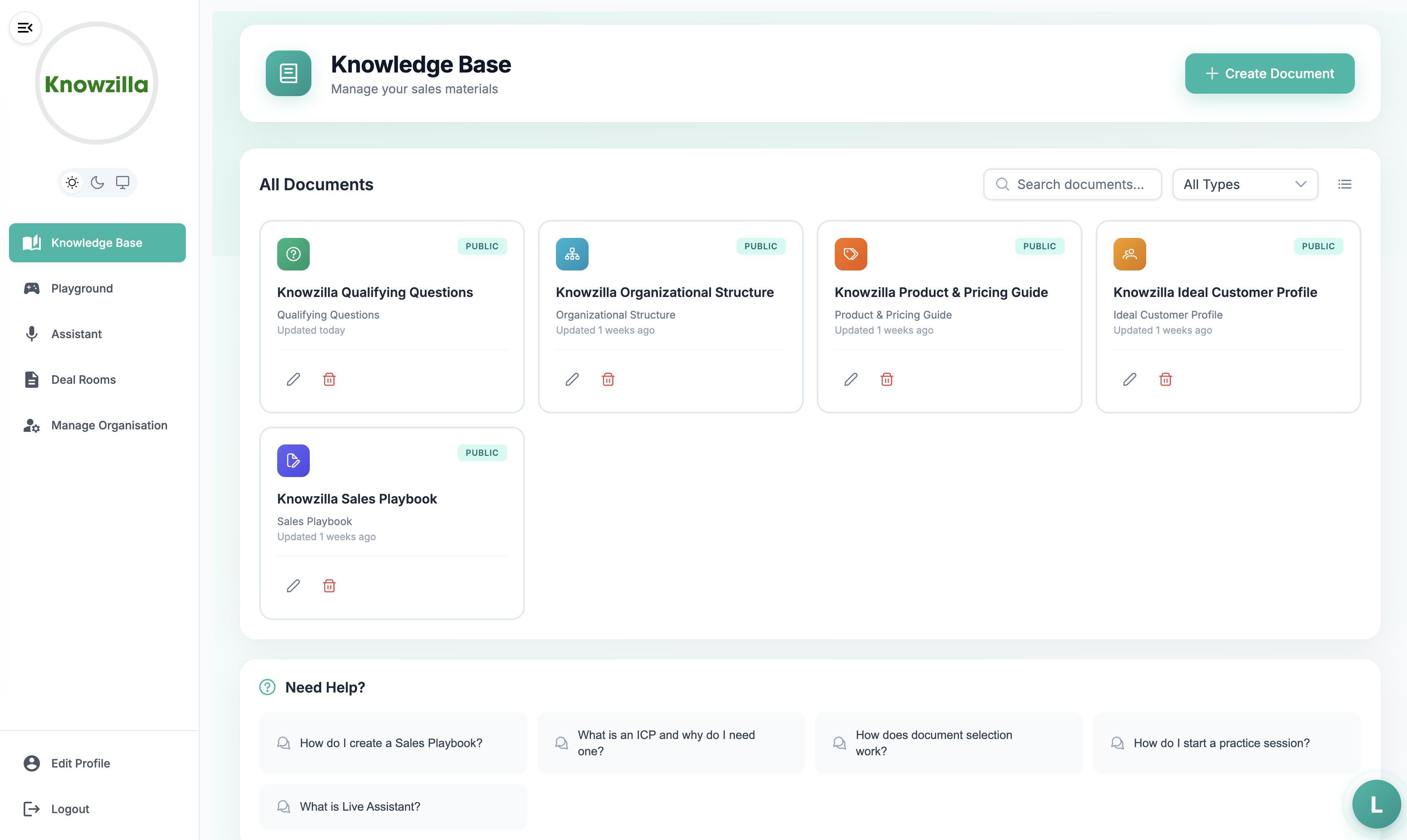Switch to list view for documents
Screen dimensions: 1407x840
(1345, 184)
